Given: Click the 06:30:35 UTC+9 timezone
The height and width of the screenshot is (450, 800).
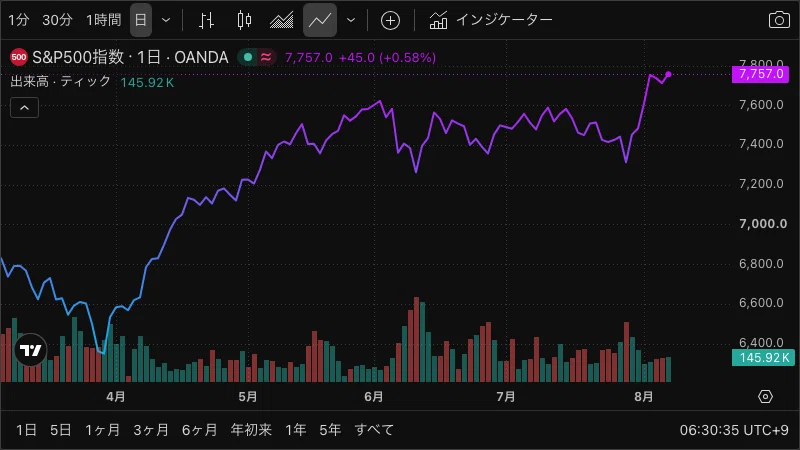Looking at the screenshot, I should point(734,430).
